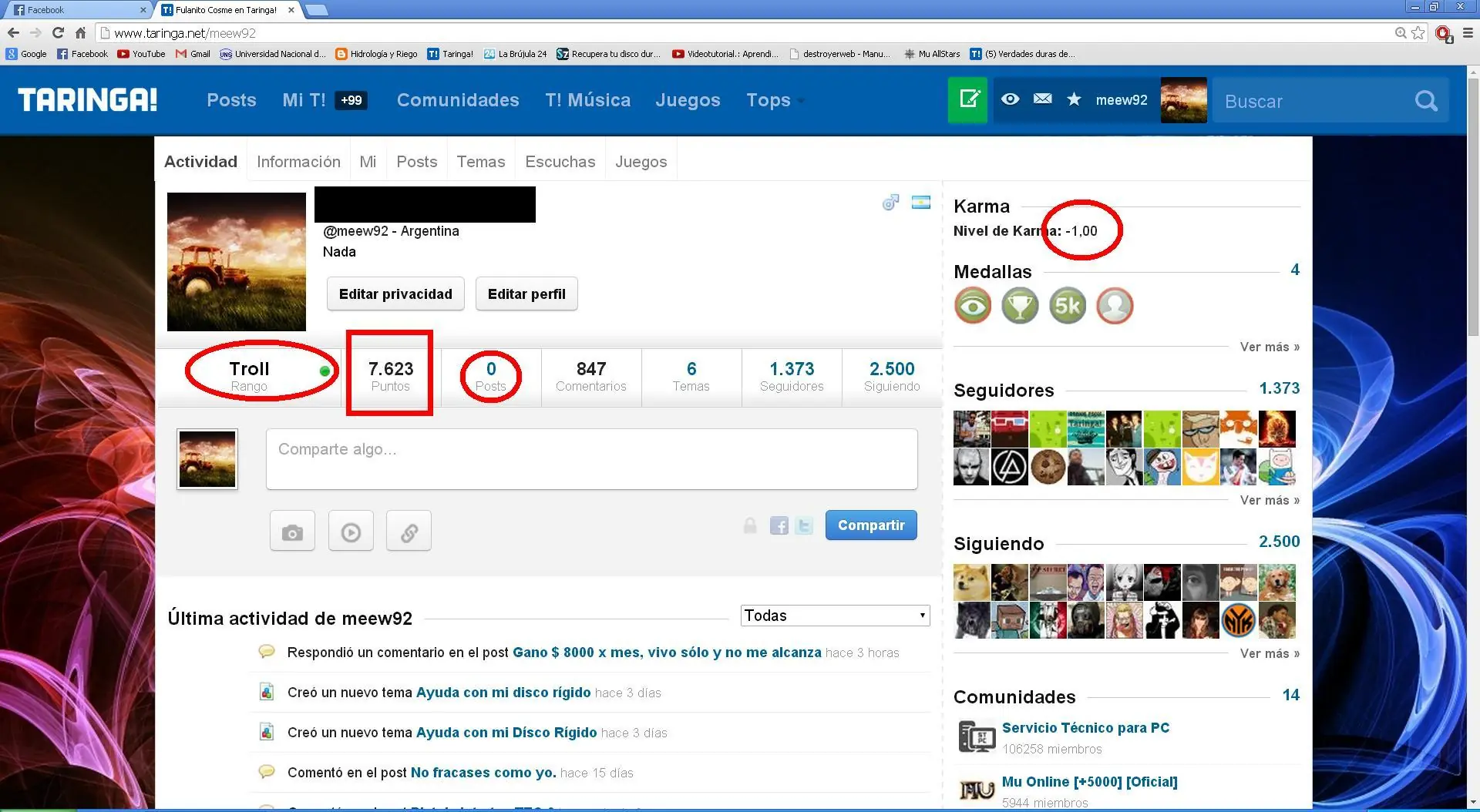Switch to the Posts profile tab
Screen dimensions: 1480x812
point(416,162)
